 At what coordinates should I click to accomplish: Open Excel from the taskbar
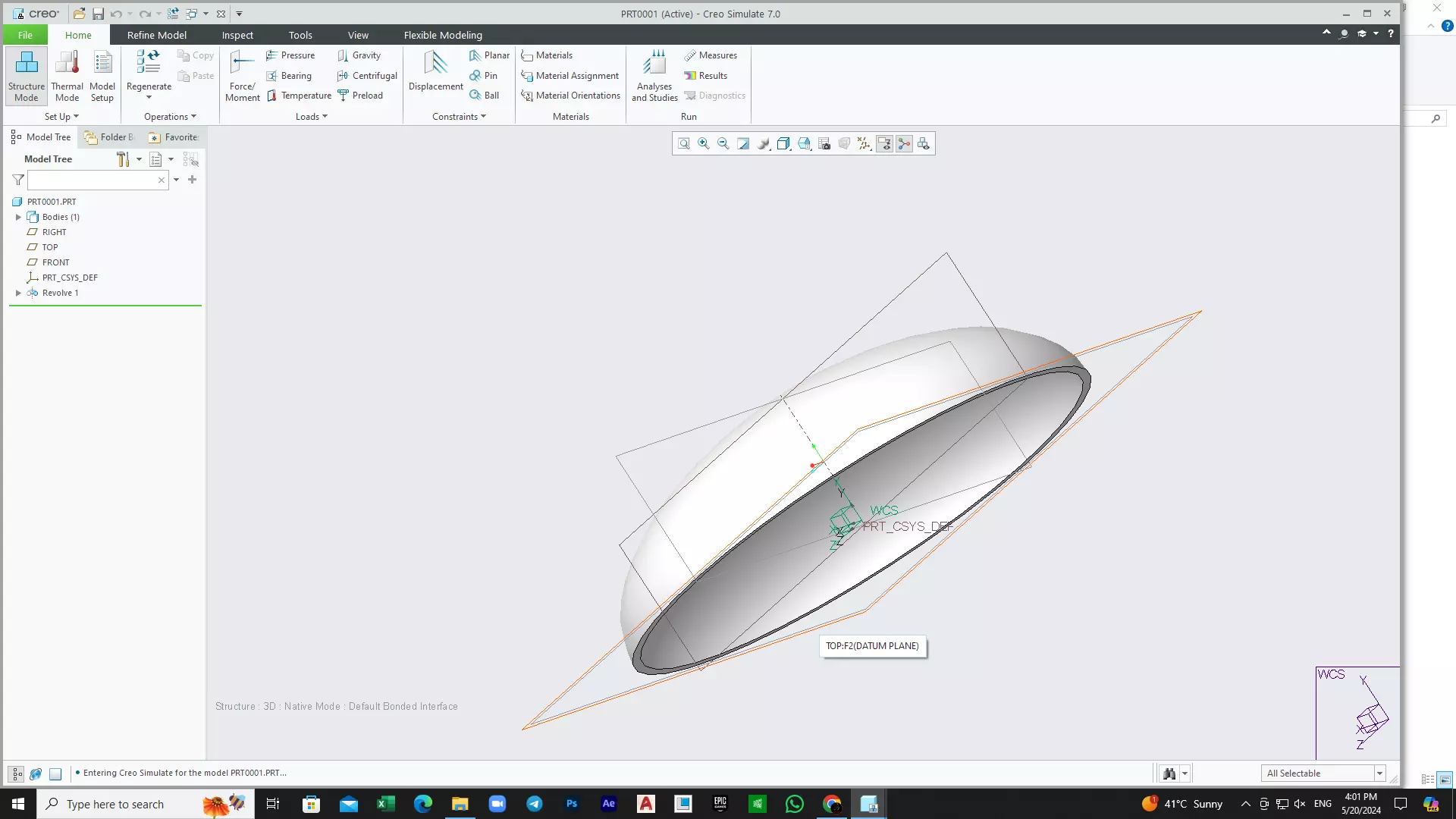click(x=386, y=804)
